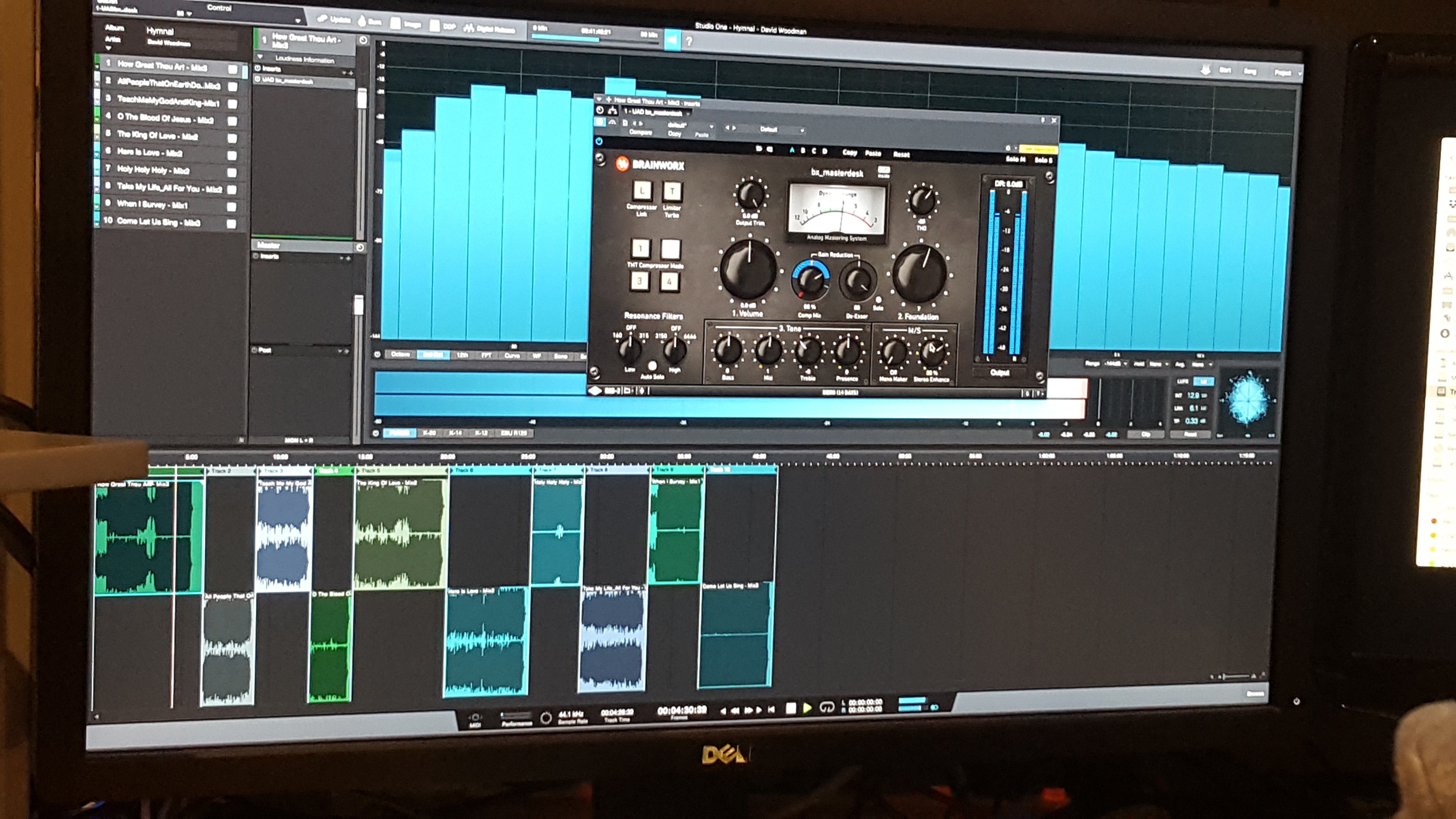Click the circular icon beside How Great Thou Art header
This screenshot has height=819, width=1456.
[363, 40]
